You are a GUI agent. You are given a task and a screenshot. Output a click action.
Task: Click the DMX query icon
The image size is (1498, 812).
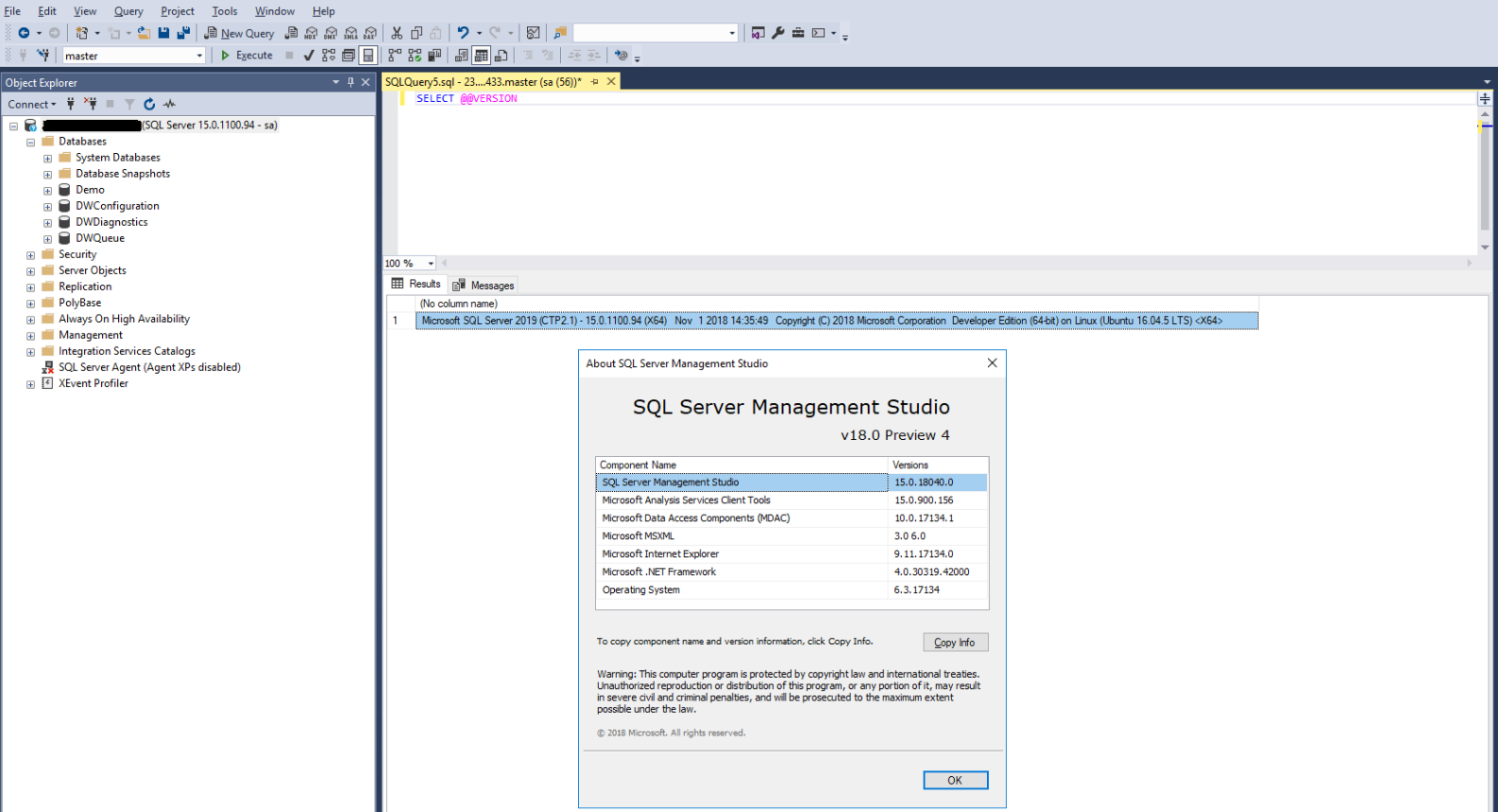pyautogui.click(x=331, y=33)
